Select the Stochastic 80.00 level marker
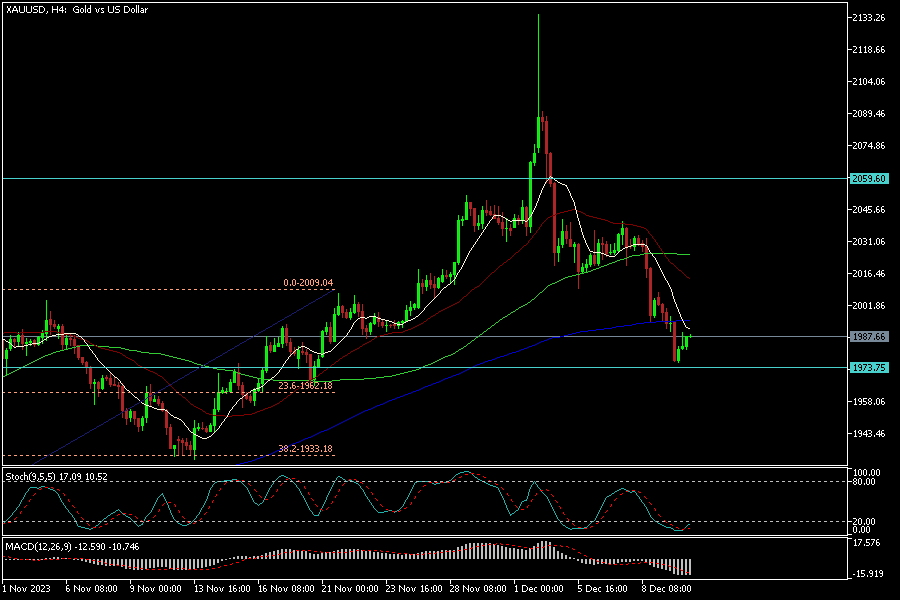900x600 pixels. pos(867,482)
